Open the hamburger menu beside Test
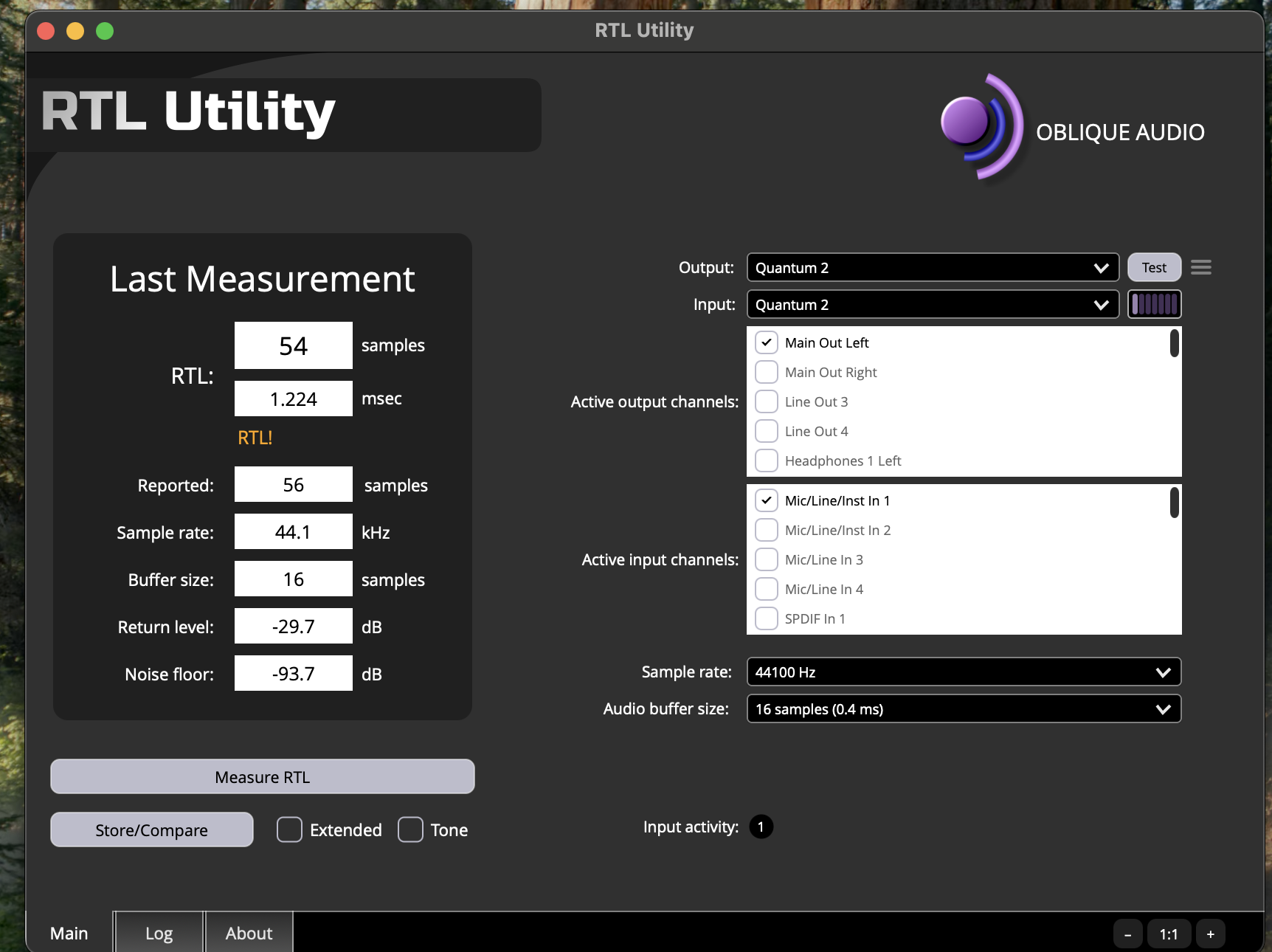Screen dimensions: 1272x952 coord(1200,267)
